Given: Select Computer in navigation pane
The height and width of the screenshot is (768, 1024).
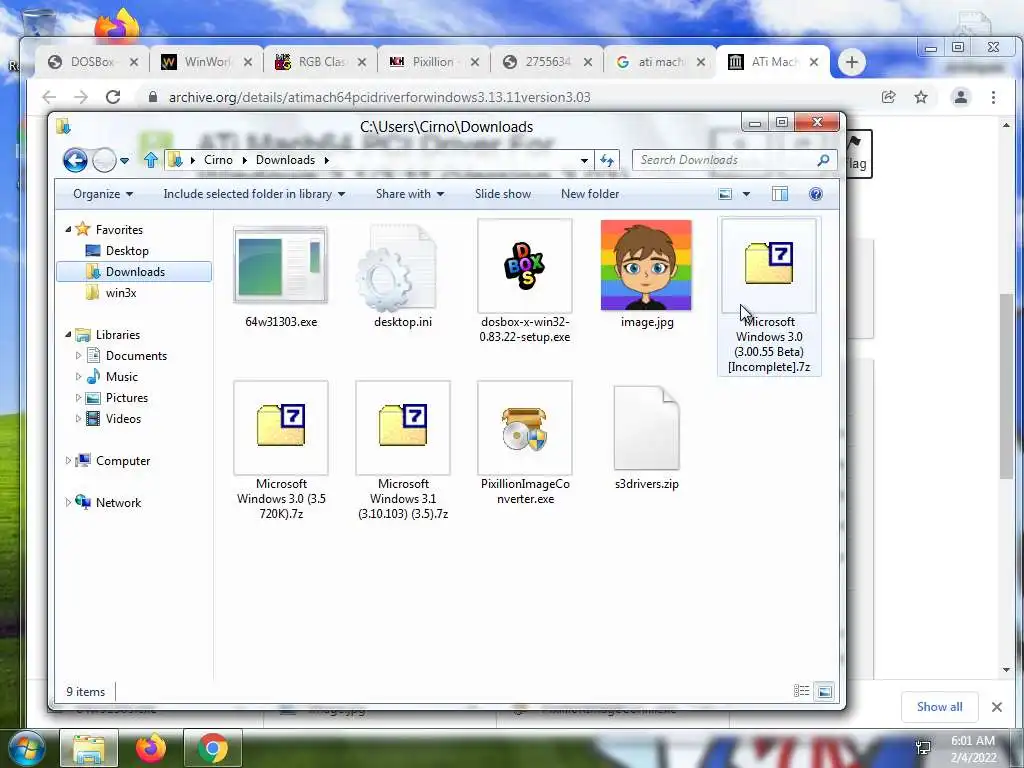Looking at the screenshot, I should click(123, 460).
